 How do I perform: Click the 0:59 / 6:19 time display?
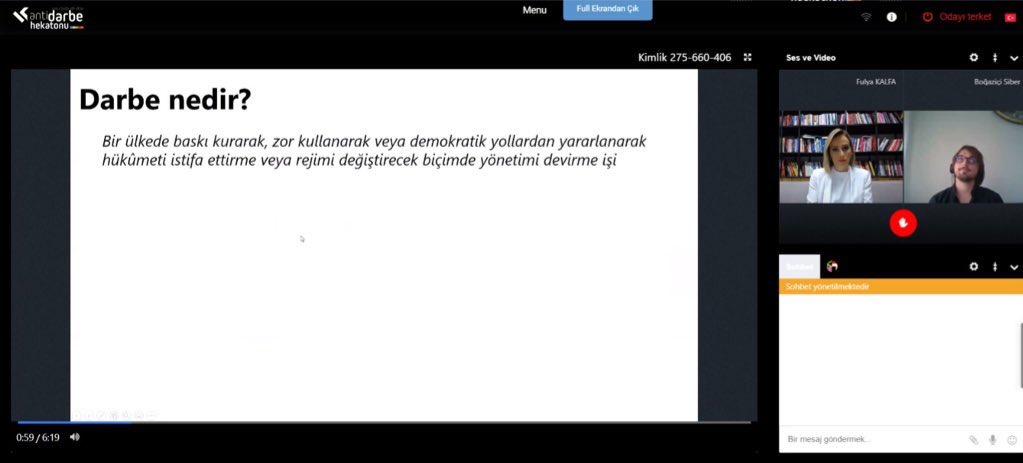pos(38,438)
